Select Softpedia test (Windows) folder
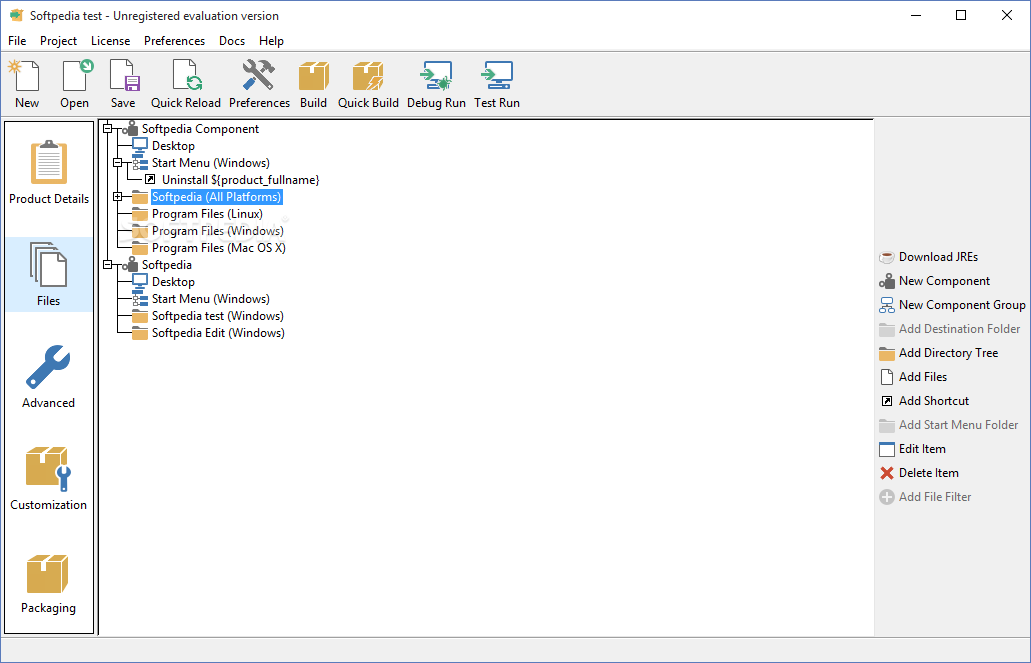The image size is (1031, 663). tap(218, 316)
